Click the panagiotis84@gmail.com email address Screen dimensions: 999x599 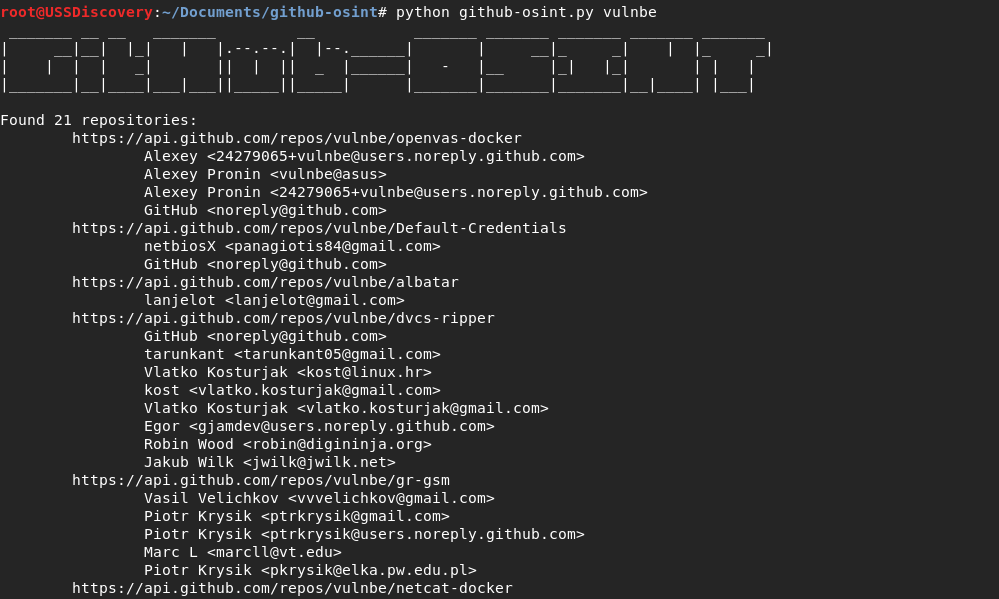pos(333,246)
